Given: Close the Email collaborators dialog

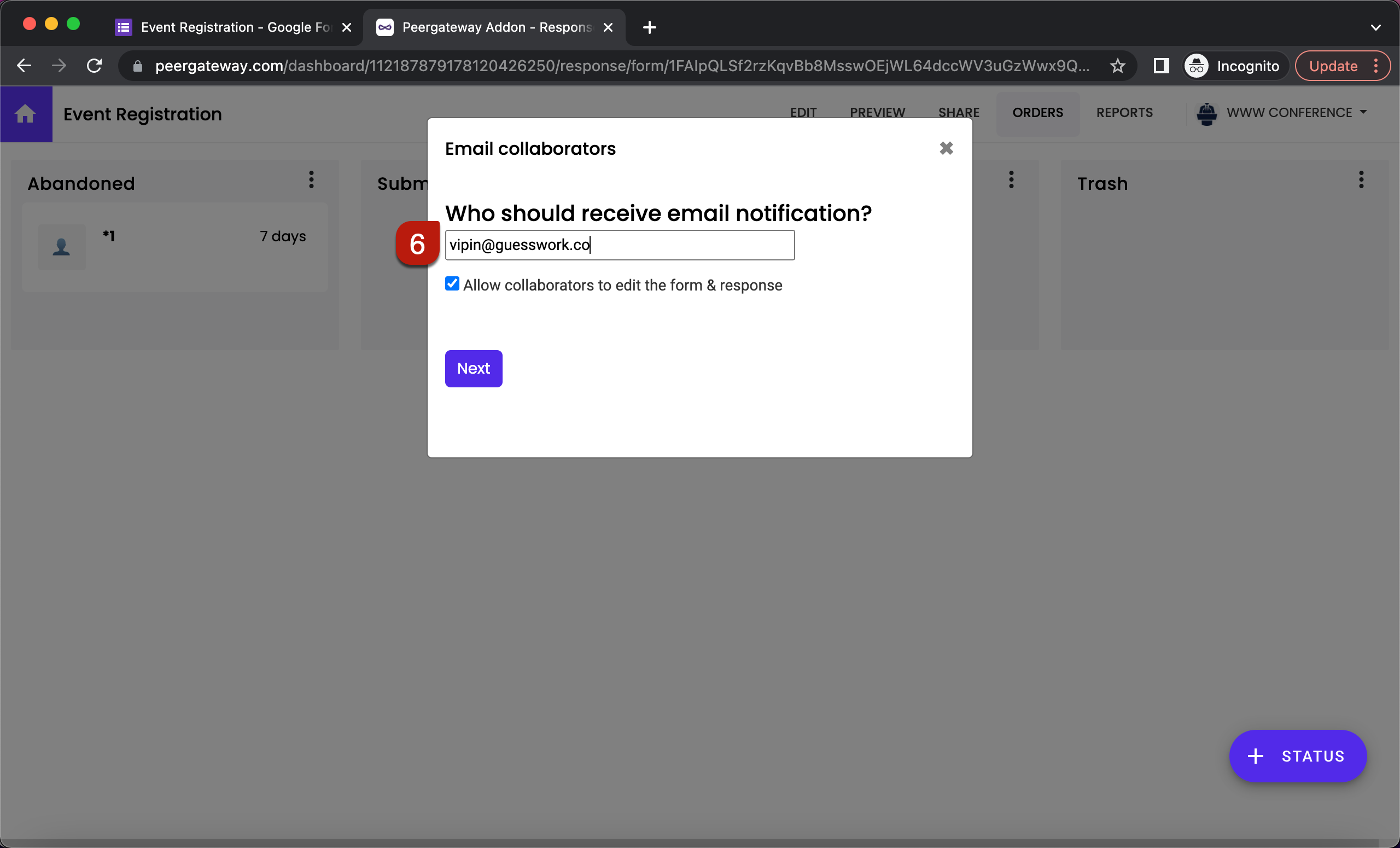Looking at the screenshot, I should point(946,148).
